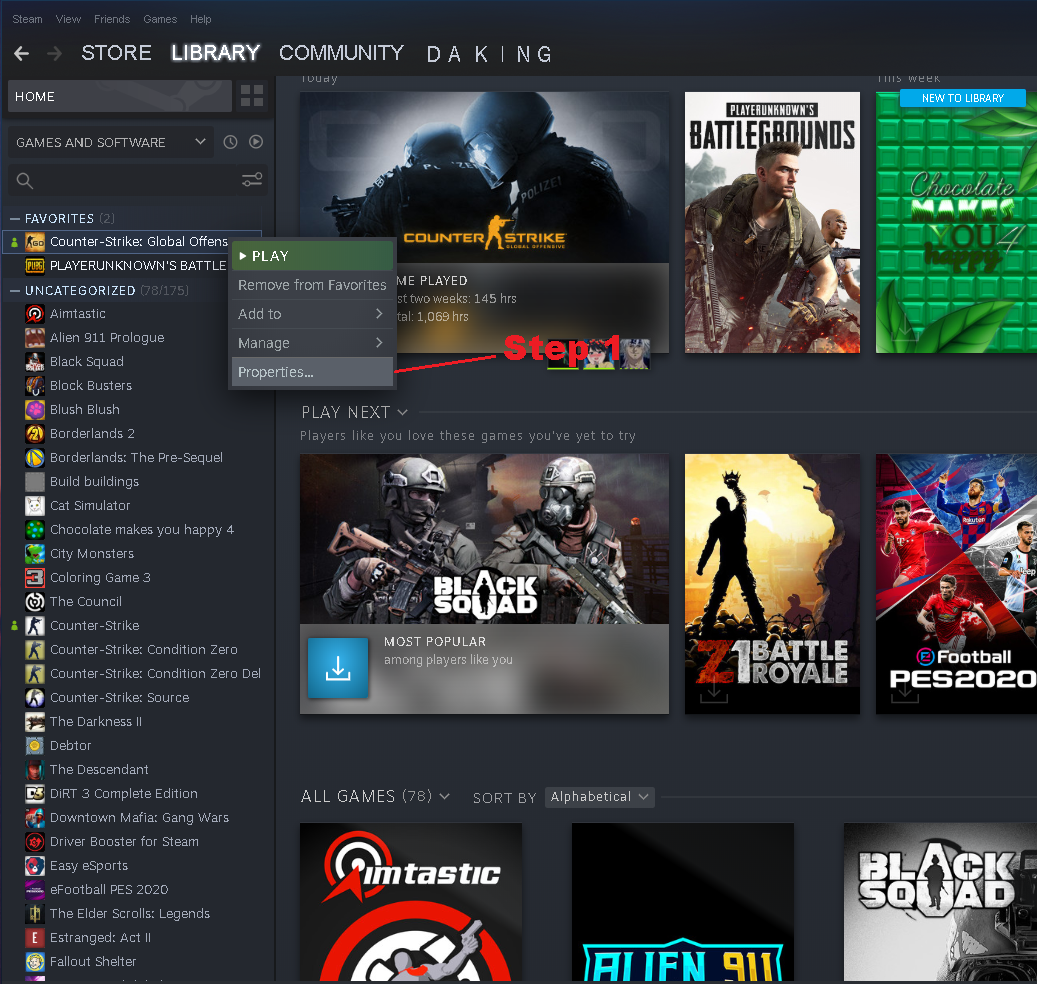Image resolution: width=1037 pixels, height=984 pixels.
Task: Open the Alien 911 cover in All Games
Action: click(683, 902)
